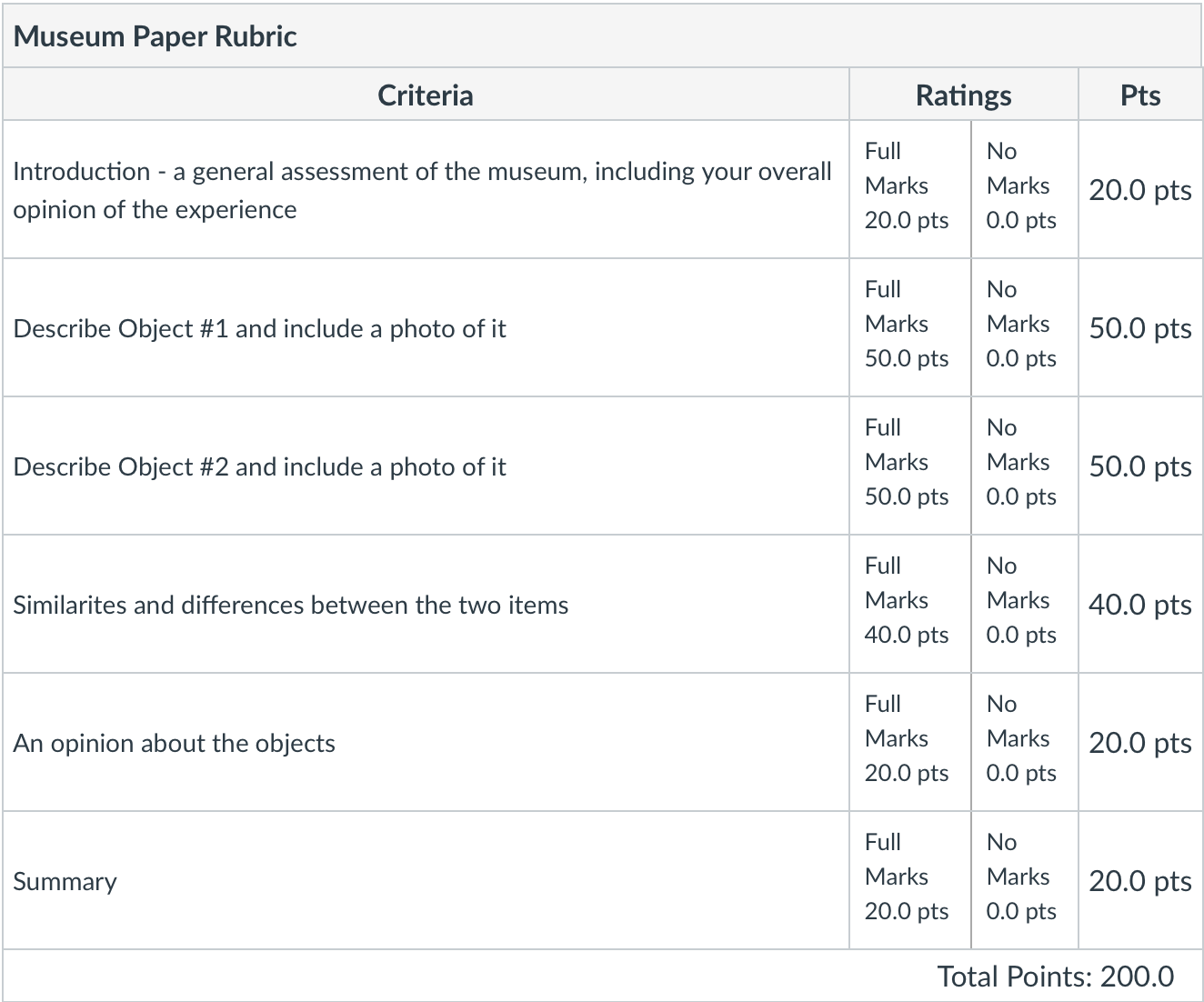Pick No Marks for Describe Object #2

(x=1022, y=463)
